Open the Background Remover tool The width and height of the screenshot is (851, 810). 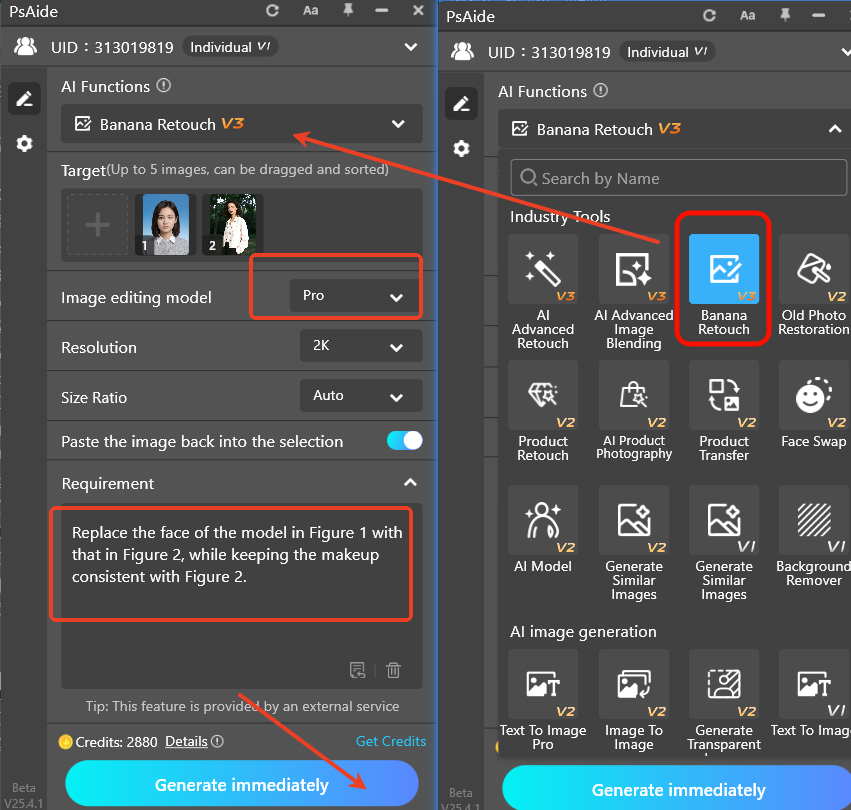click(813, 541)
